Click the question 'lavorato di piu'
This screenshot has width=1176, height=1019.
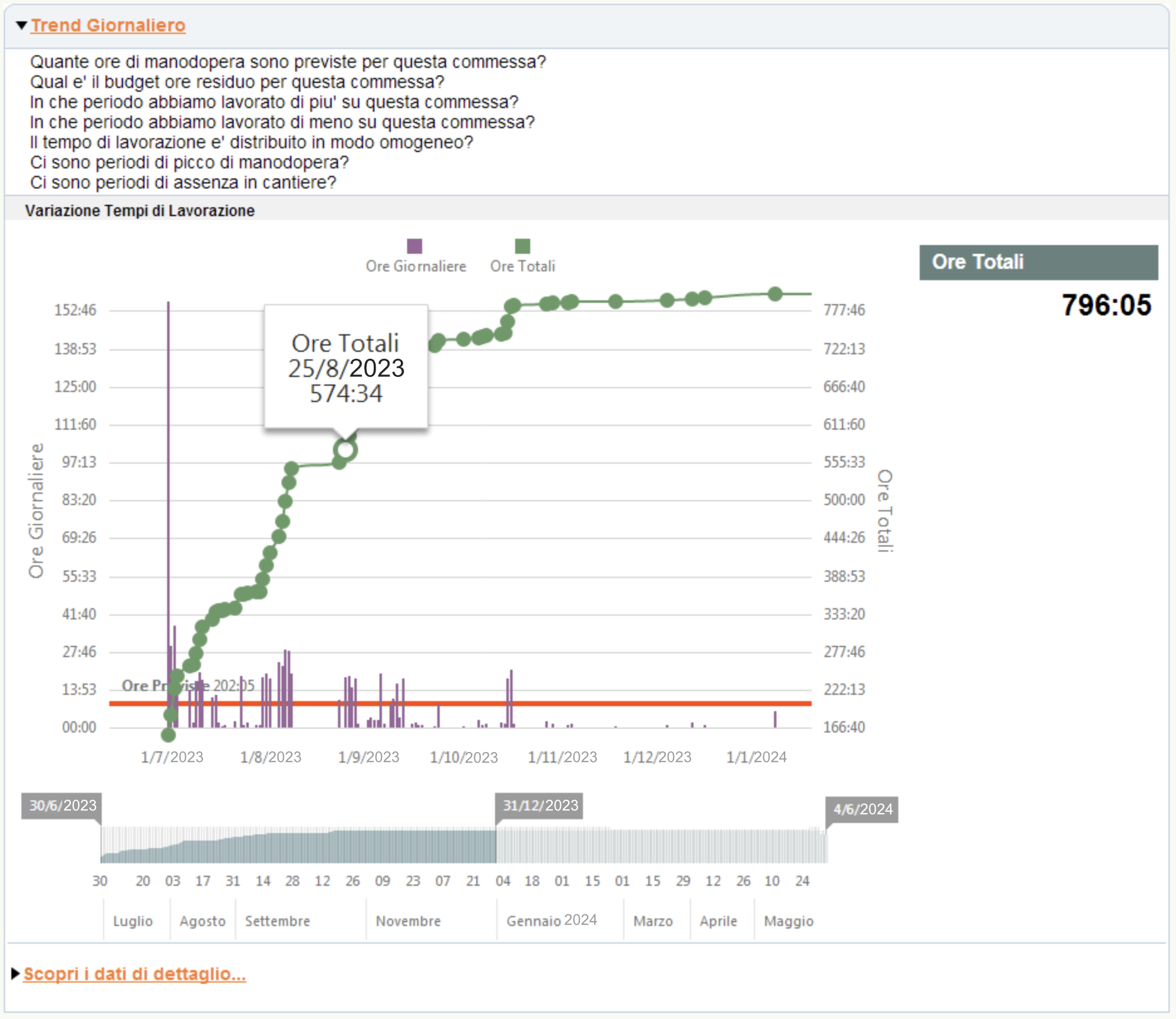point(274,102)
